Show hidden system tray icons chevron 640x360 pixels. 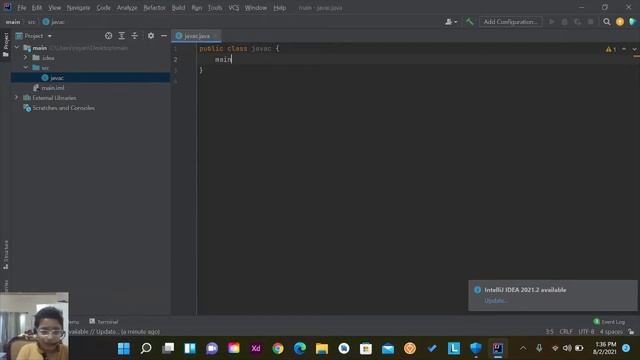coord(523,348)
